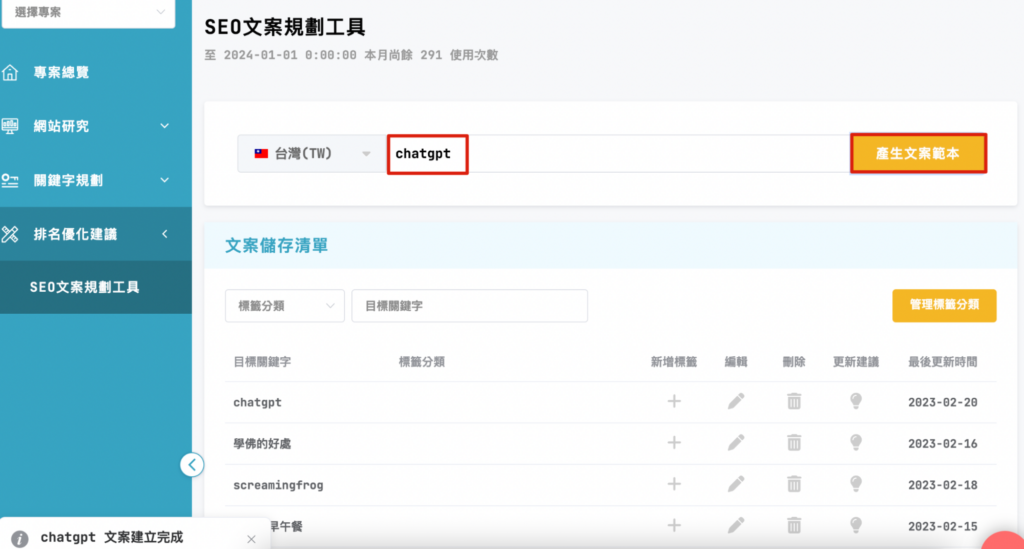
Task: Edit the 早午餐 row with pencil icon
Action: tap(736, 525)
